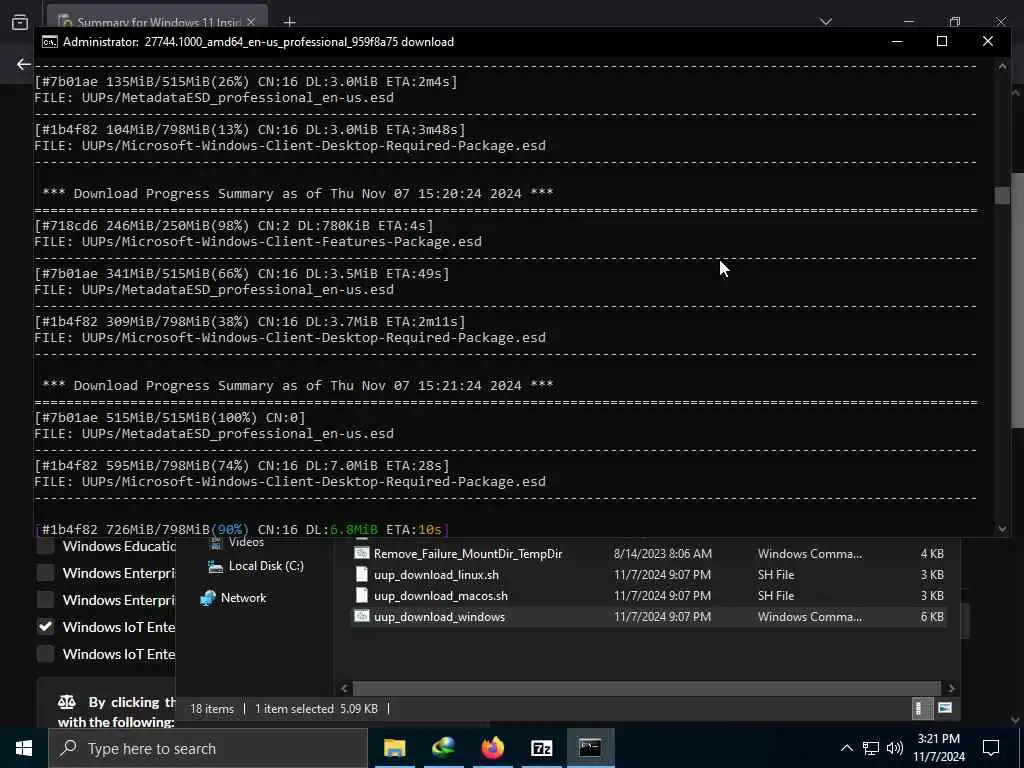The width and height of the screenshot is (1024, 768).
Task: Click the command prompt title bar icon
Action: [x=49, y=42]
